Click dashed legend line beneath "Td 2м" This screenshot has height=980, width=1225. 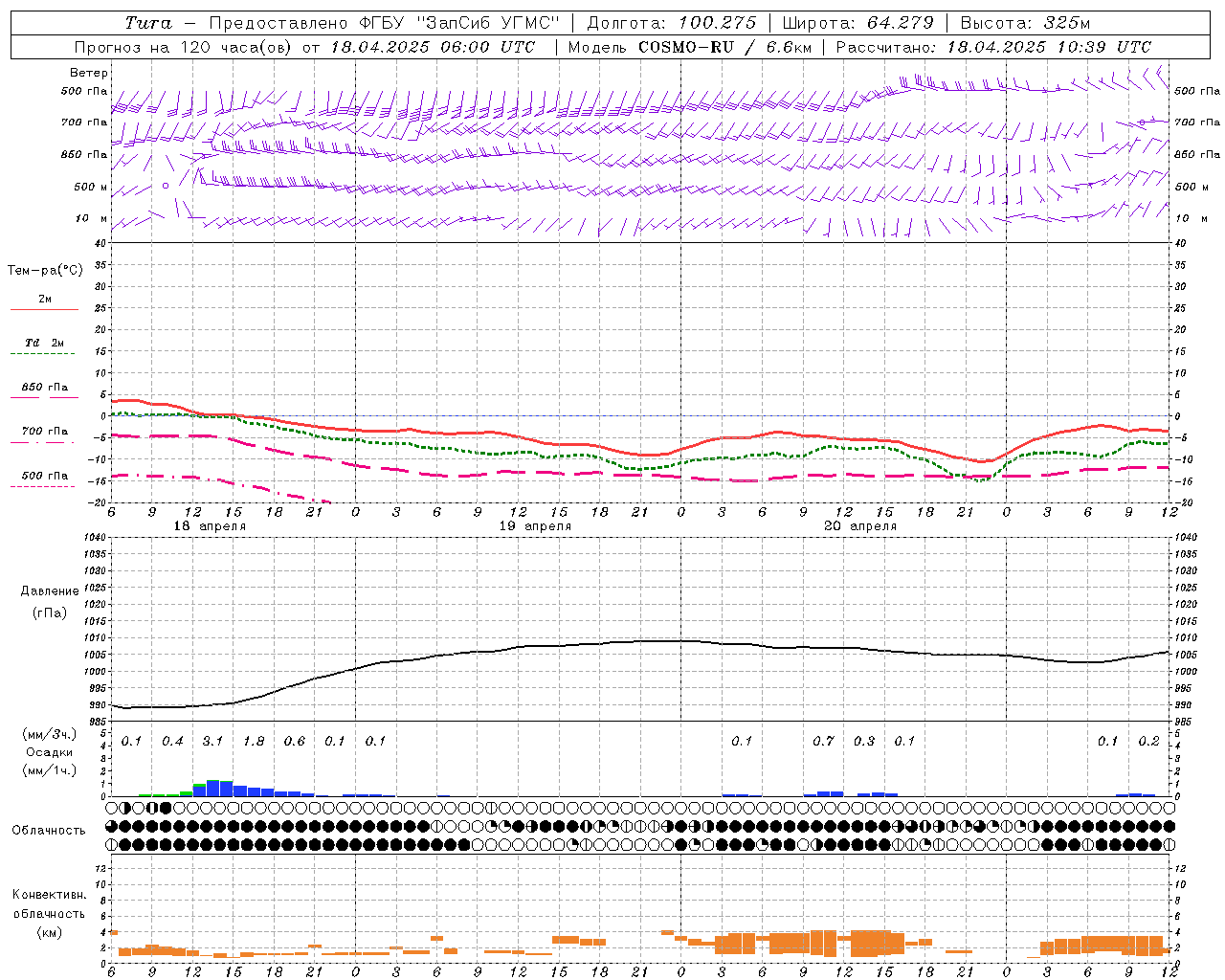[43, 354]
